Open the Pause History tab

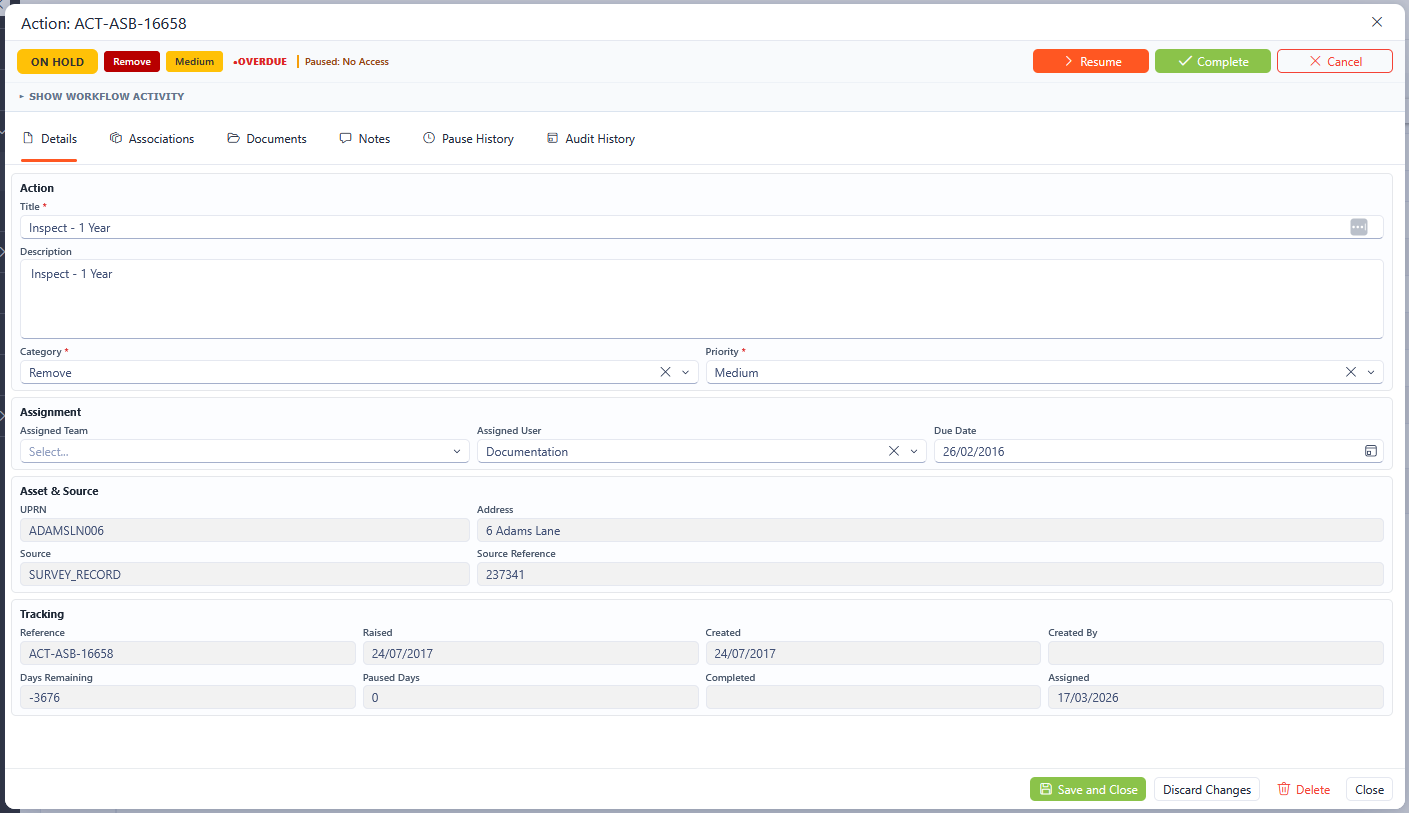[x=468, y=139]
